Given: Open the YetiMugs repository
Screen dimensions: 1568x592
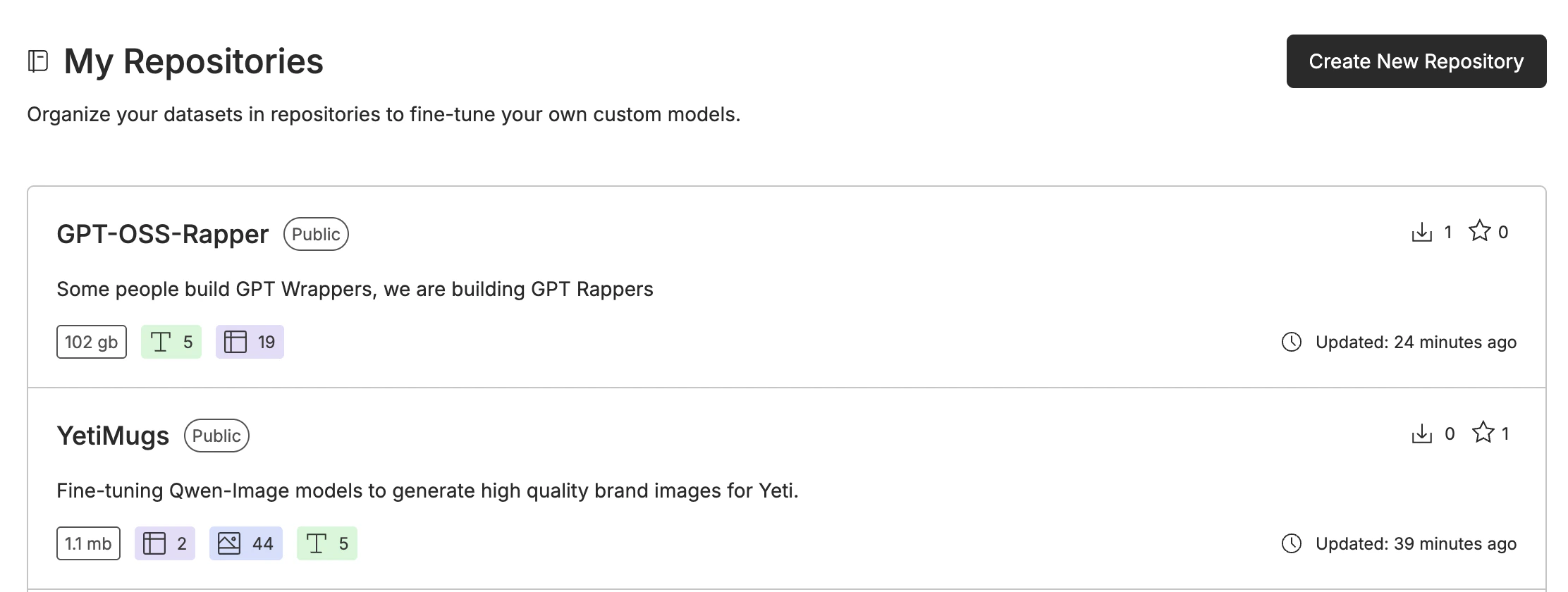Looking at the screenshot, I should [113, 435].
